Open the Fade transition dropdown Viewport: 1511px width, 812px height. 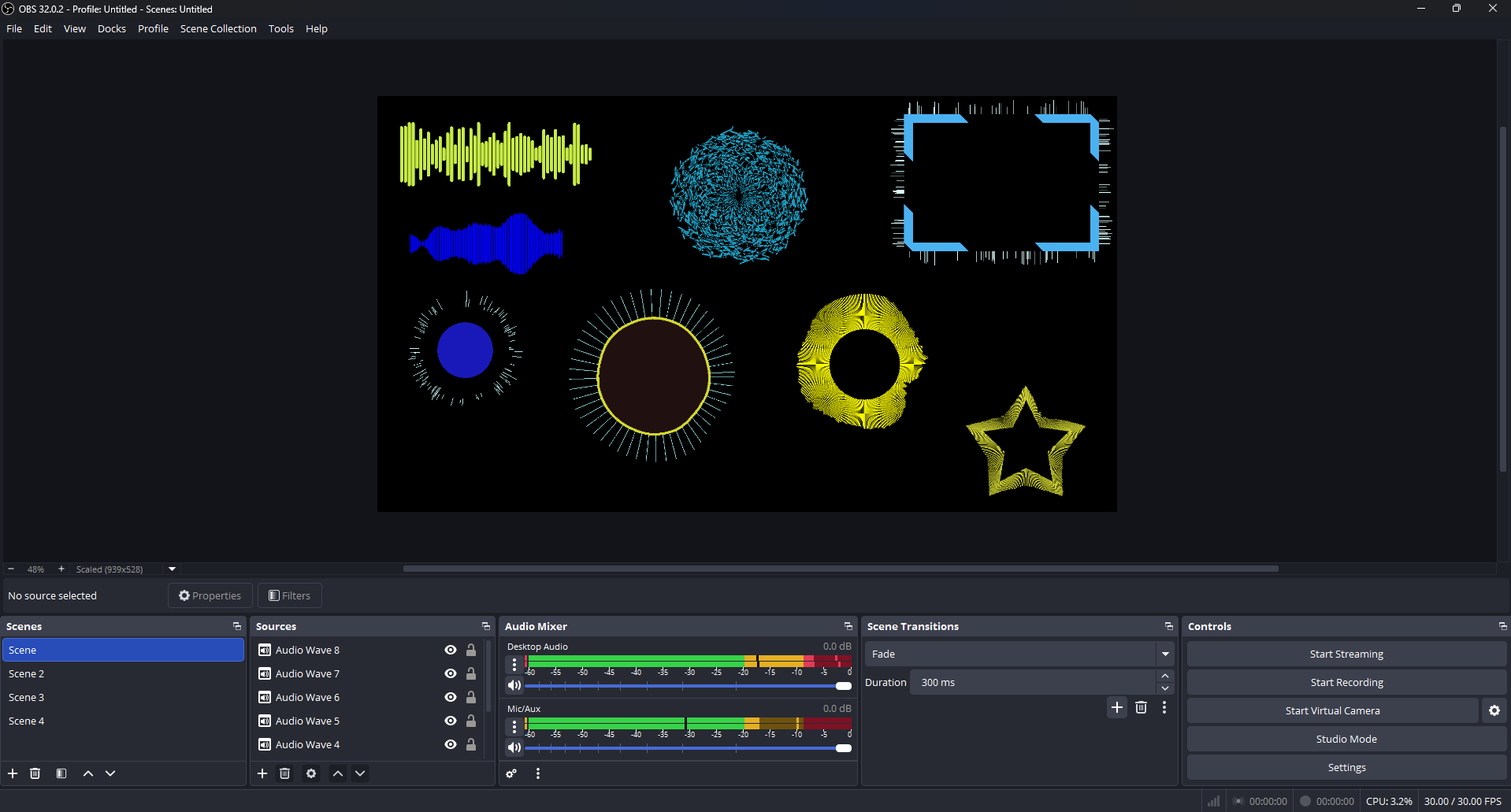coord(1164,654)
